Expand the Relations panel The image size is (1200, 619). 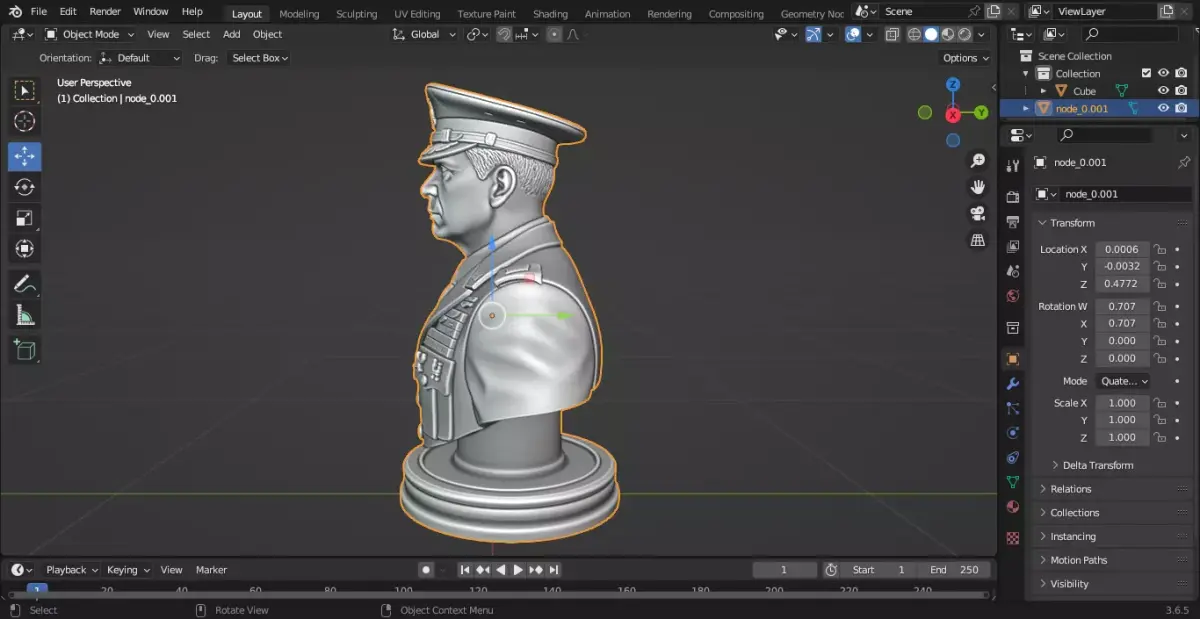pos(1070,489)
